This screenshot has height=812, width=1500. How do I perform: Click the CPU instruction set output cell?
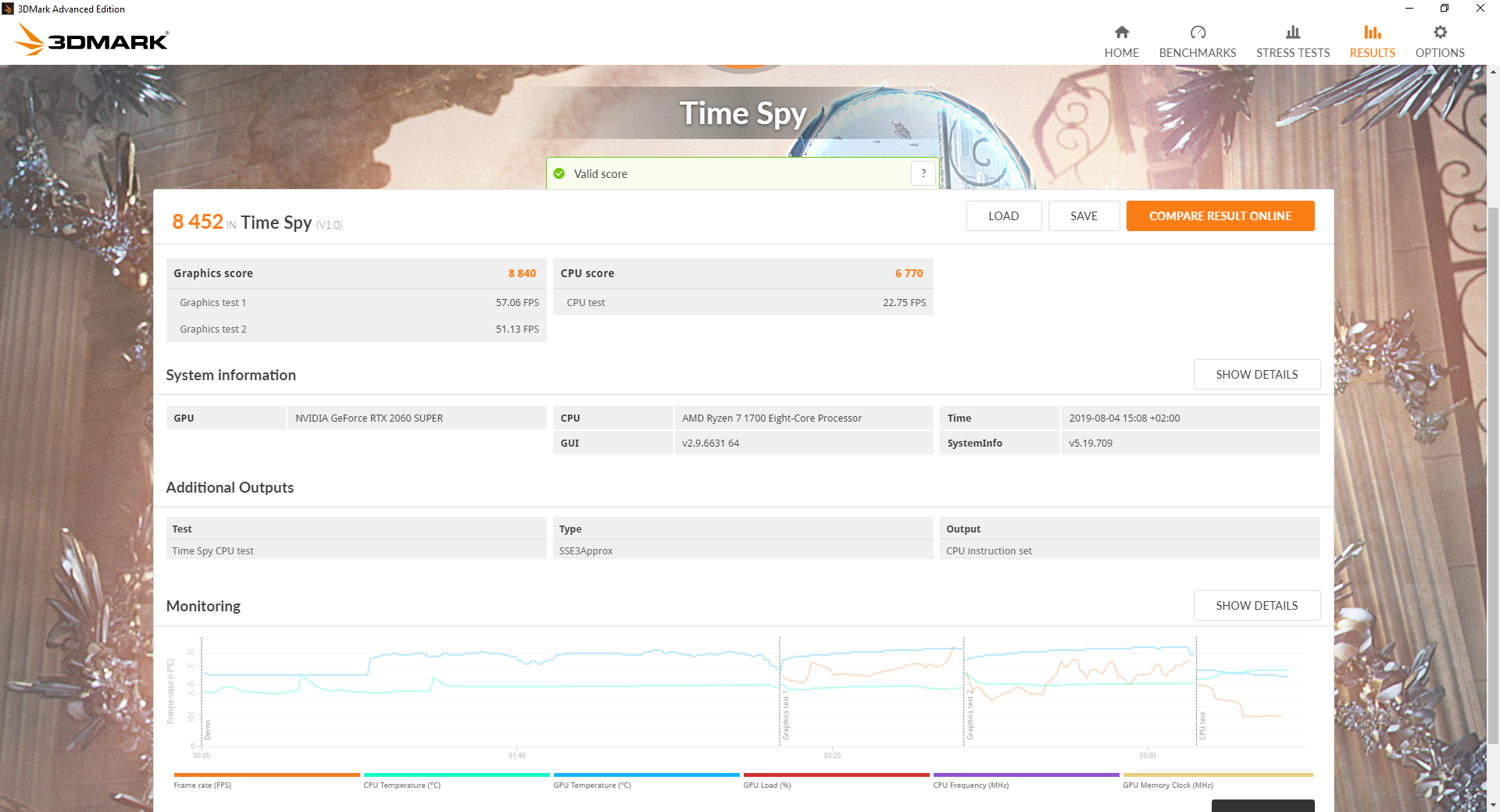click(1130, 550)
